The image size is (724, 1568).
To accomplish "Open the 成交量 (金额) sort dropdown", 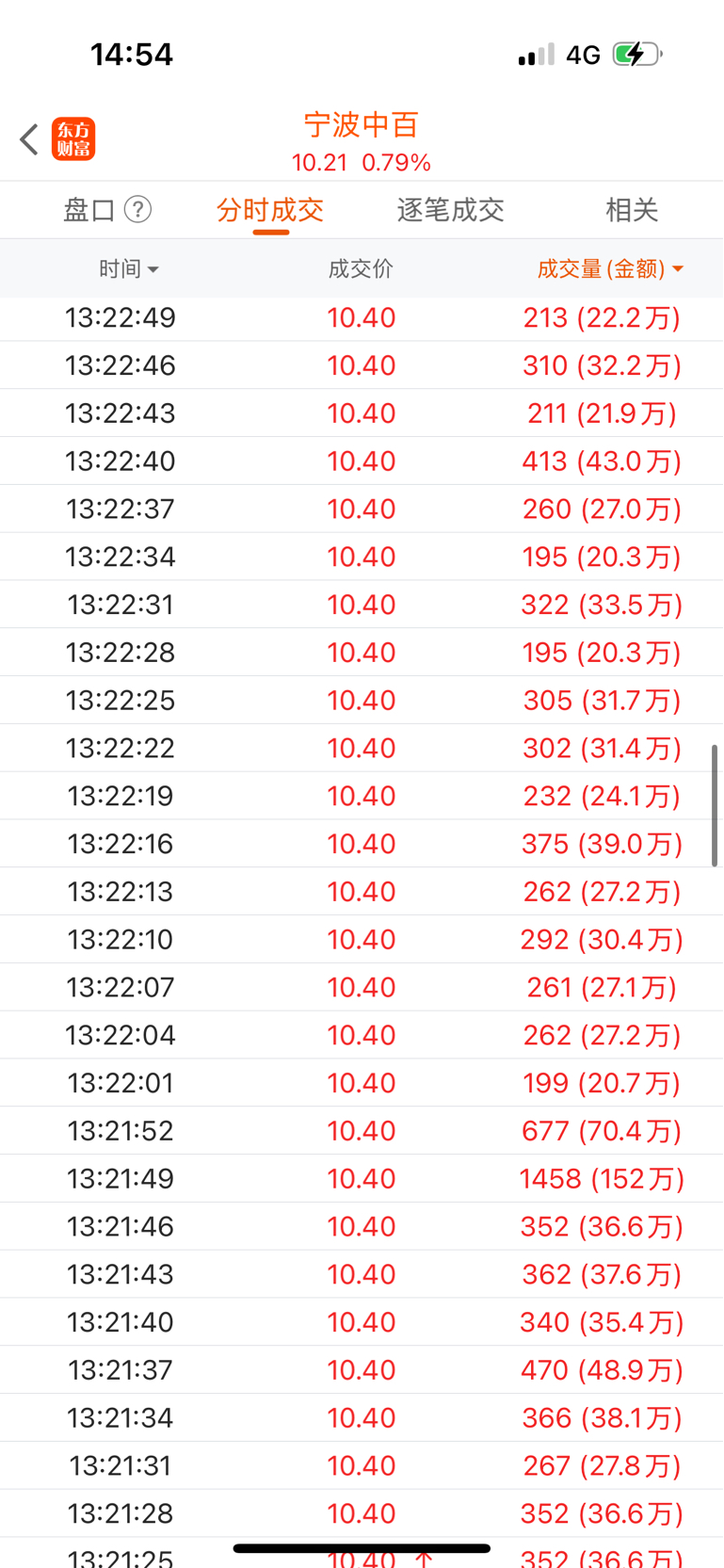I will pos(610,269).
